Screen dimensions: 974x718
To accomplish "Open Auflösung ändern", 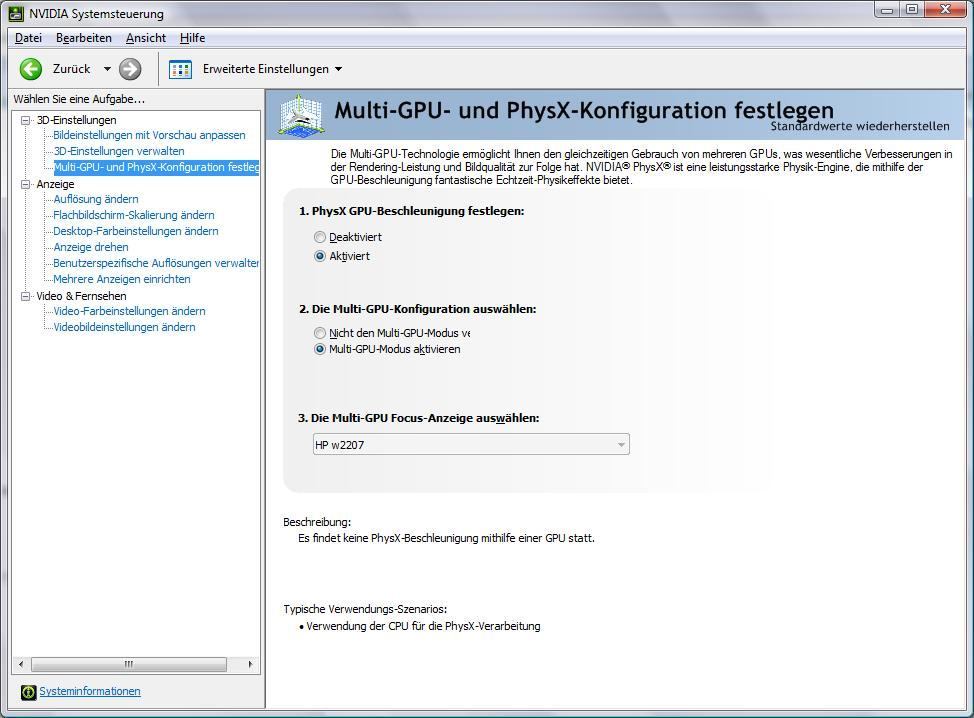I will pyautogui.click(x=96, y=199).
